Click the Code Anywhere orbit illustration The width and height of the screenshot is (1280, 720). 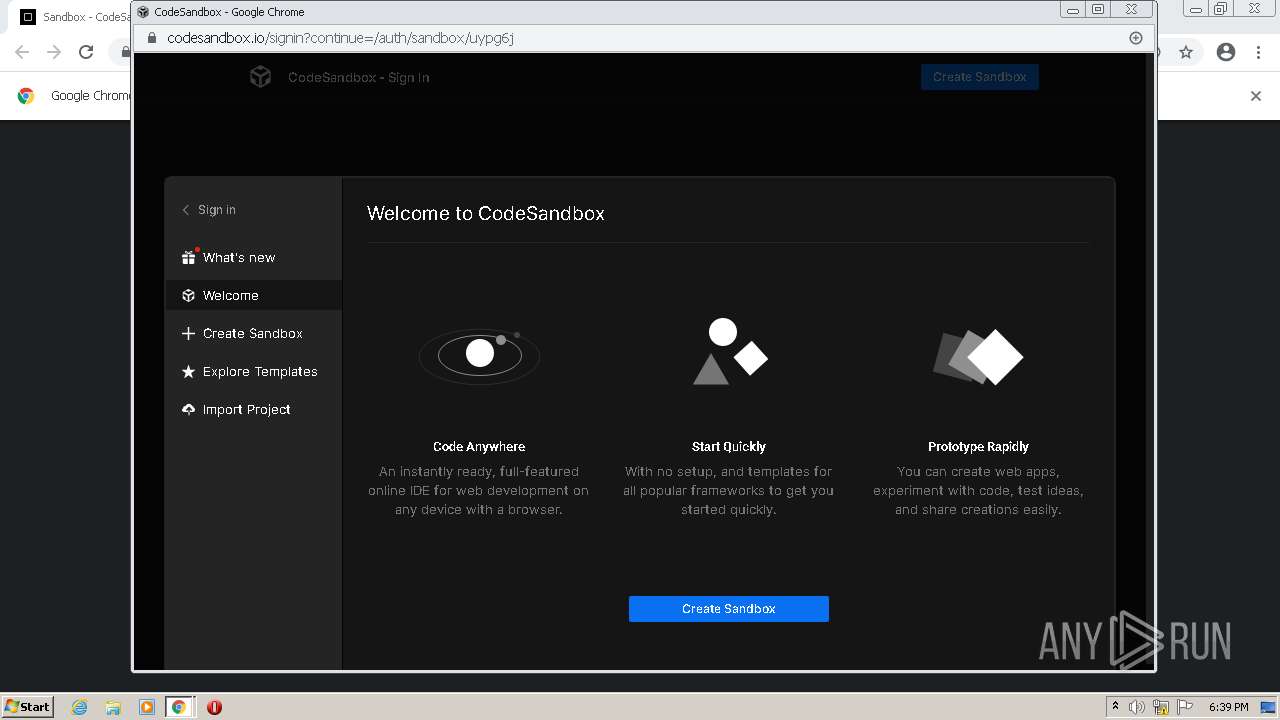pos(479,355)
